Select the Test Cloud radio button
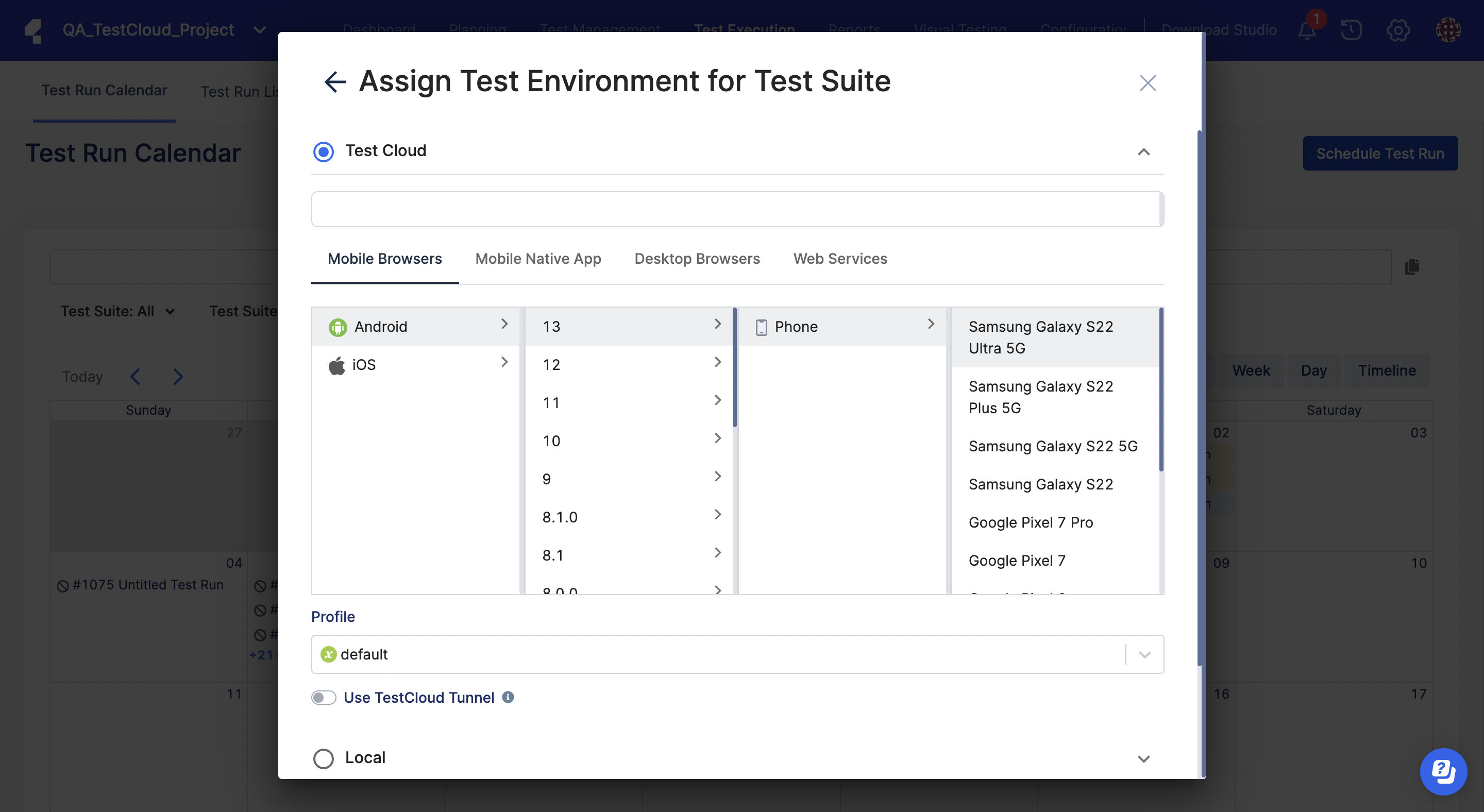The image size is (1484, 812). click(x=323, y=151)
